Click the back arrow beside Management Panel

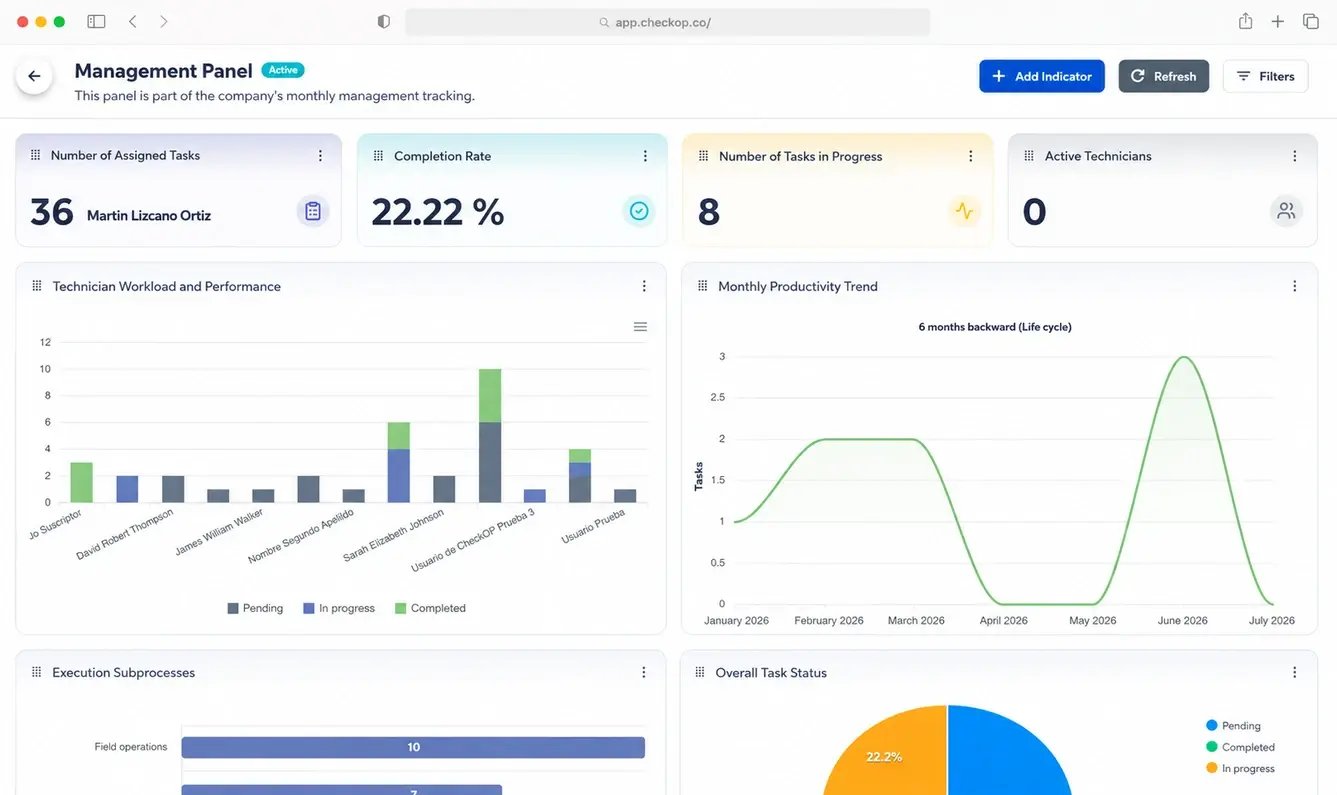click(34, 76)
